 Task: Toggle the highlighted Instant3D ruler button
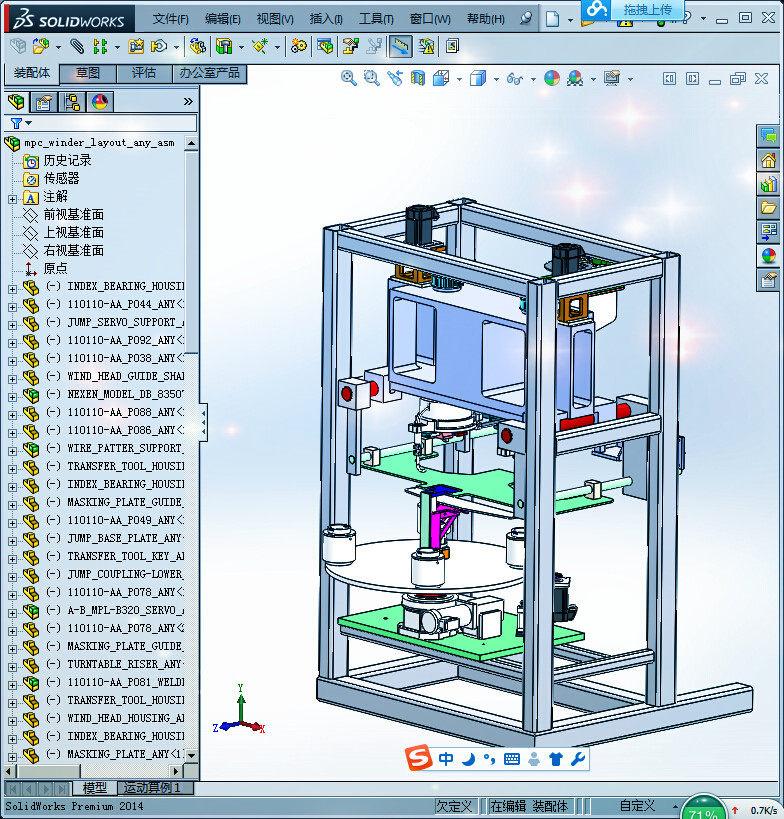click(401, 46)
